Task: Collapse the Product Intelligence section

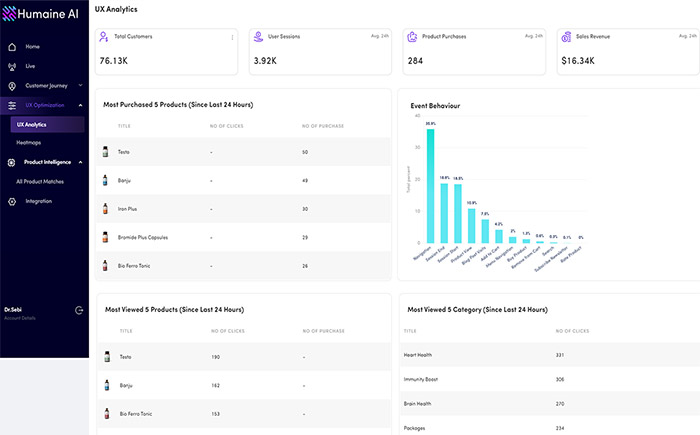Action: [79, 162]
